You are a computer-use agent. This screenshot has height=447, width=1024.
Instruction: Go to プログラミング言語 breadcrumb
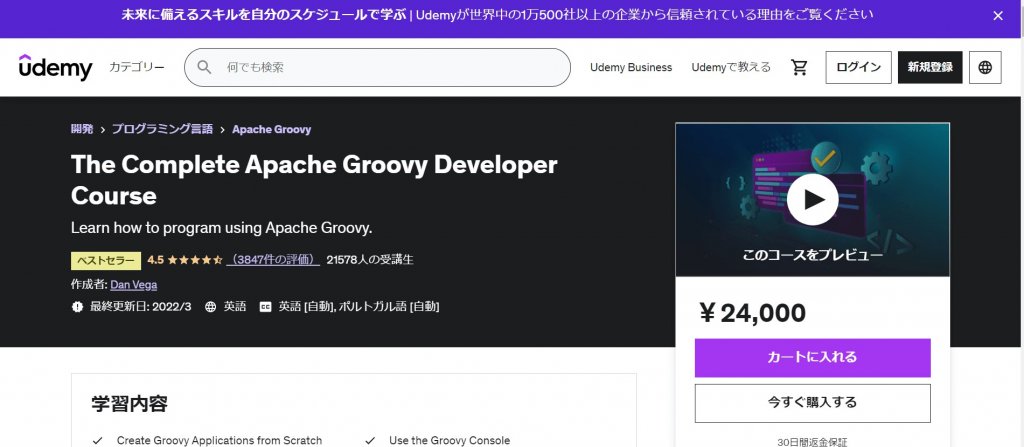[x=162, y=129]
